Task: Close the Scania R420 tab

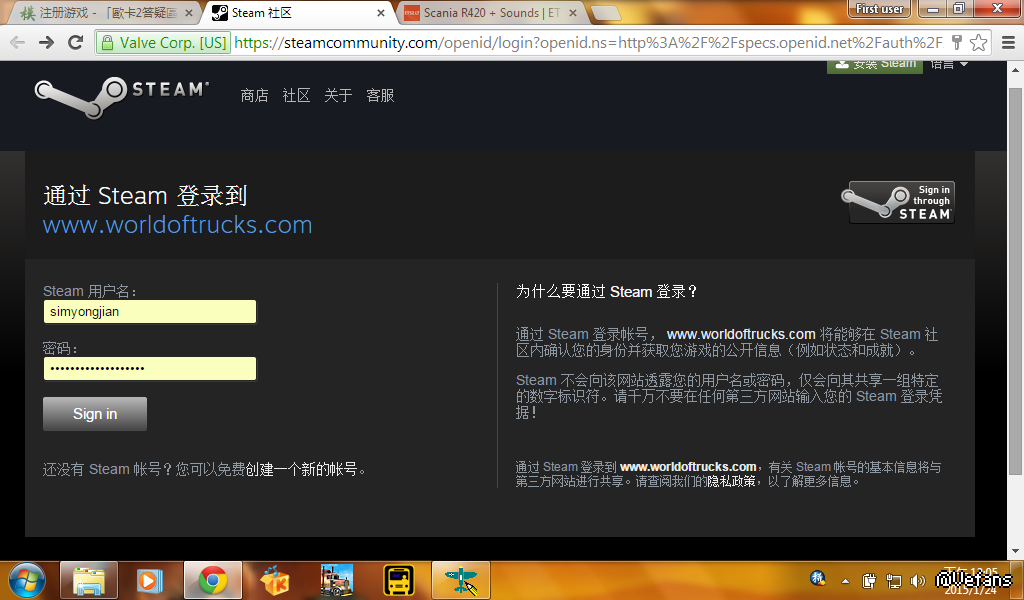Action: [x=573, y=13]
